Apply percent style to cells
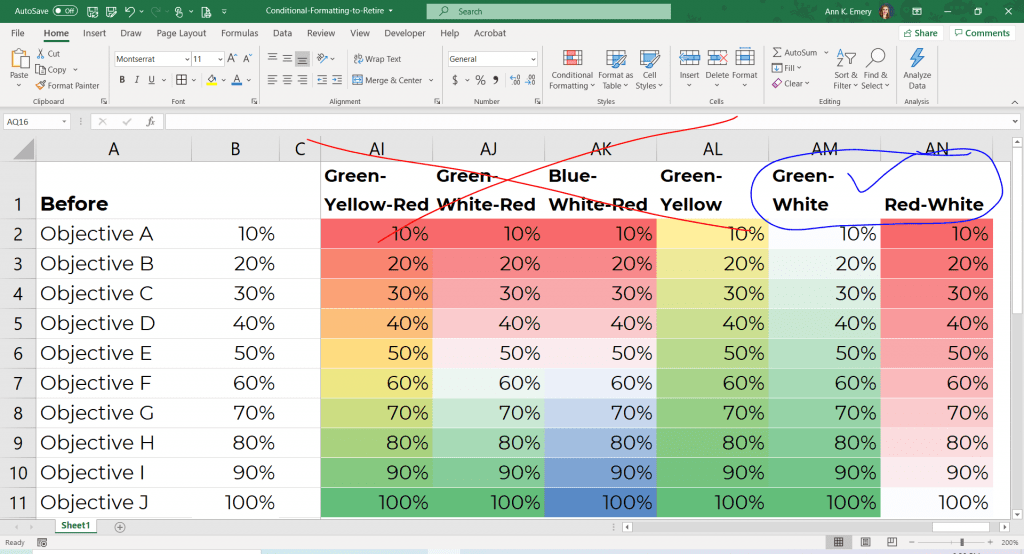Viewport: 1024px width, 554px height. point(480,80)
